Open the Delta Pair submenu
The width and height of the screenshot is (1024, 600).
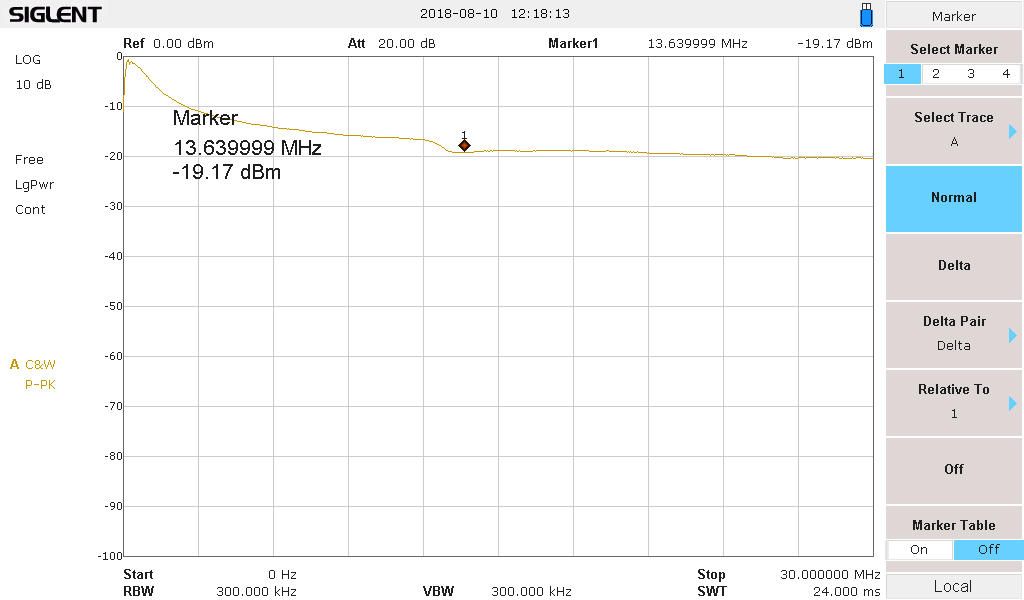[x=953, y=334]
